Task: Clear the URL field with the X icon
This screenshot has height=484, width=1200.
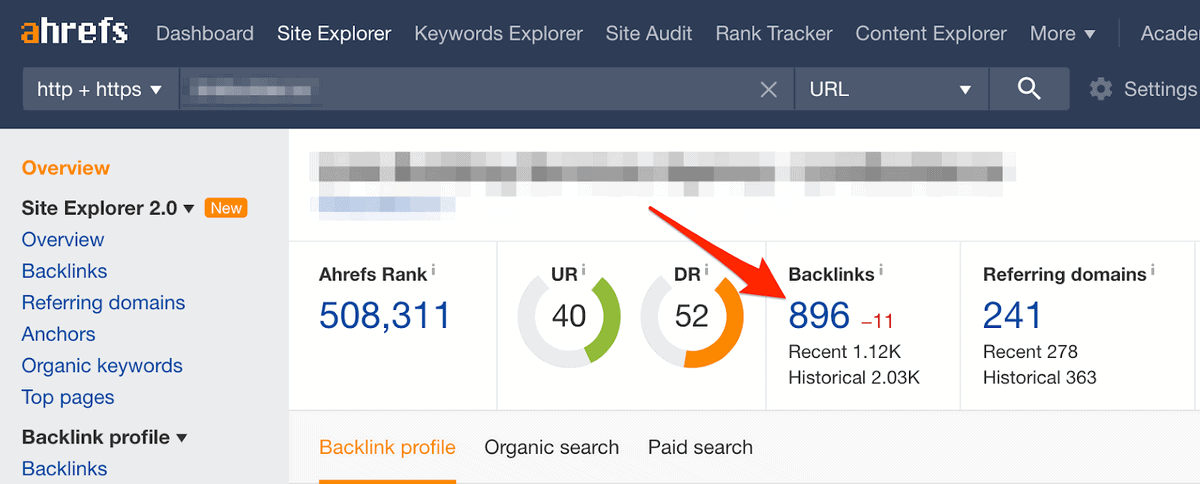Action: 769,90
